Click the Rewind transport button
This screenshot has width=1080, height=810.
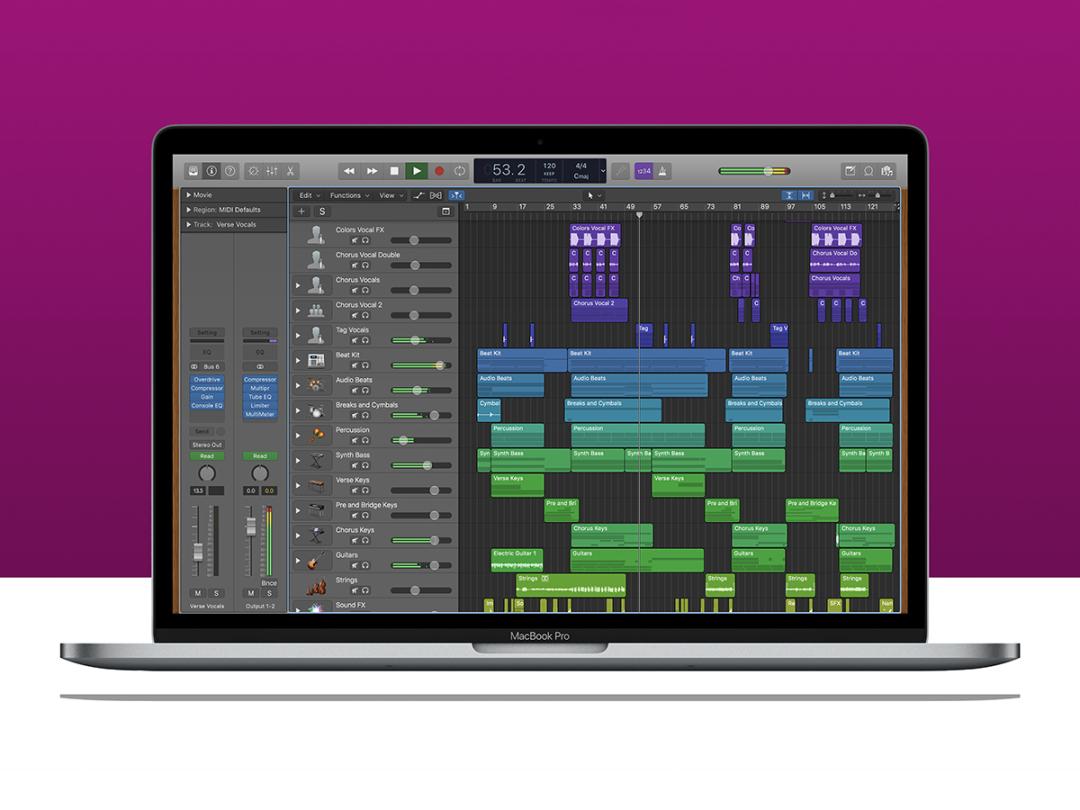349,171
